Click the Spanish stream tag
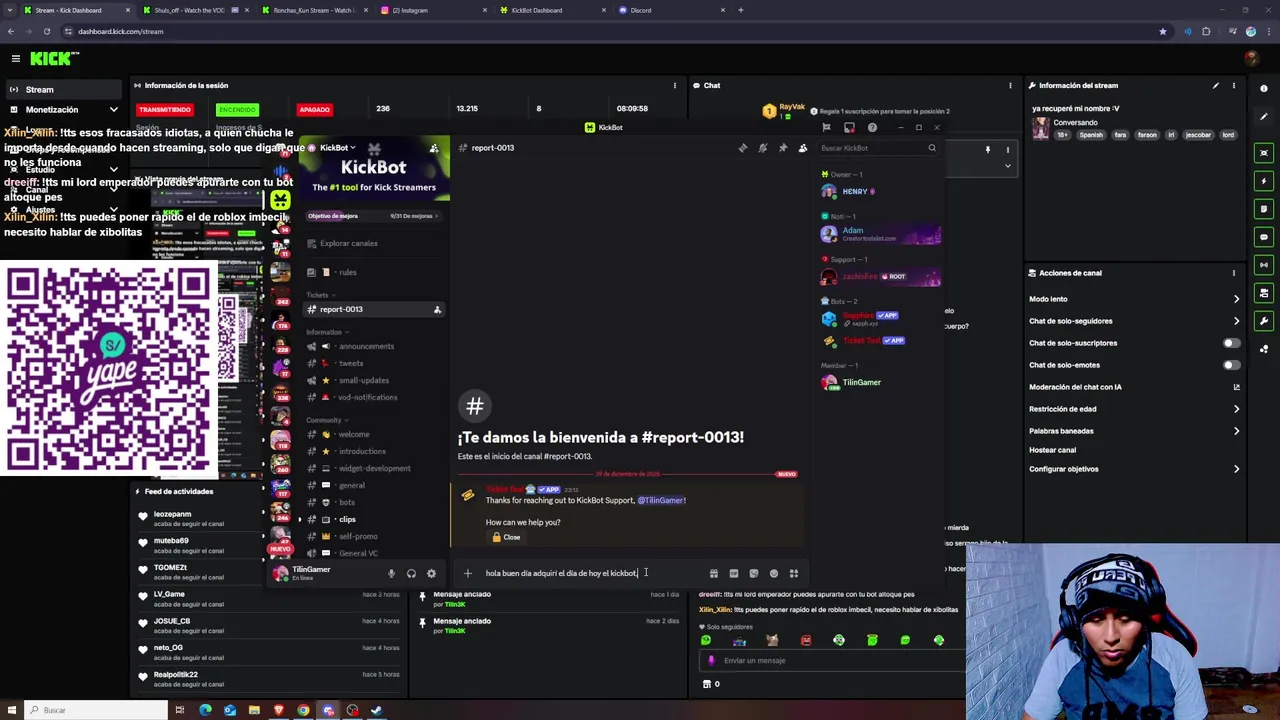This screenshot has width=1280, height=720. pyautogui.click(x=1091, y=135)
